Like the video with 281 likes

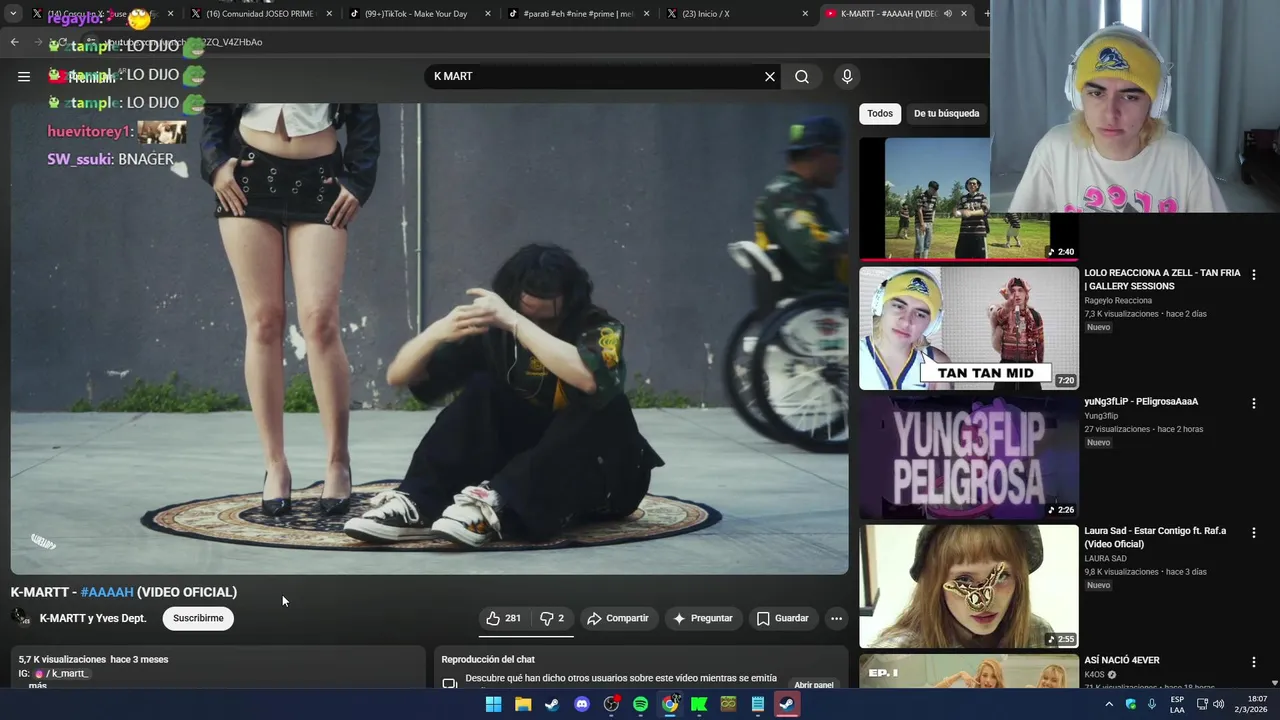(x=504, y=618)
